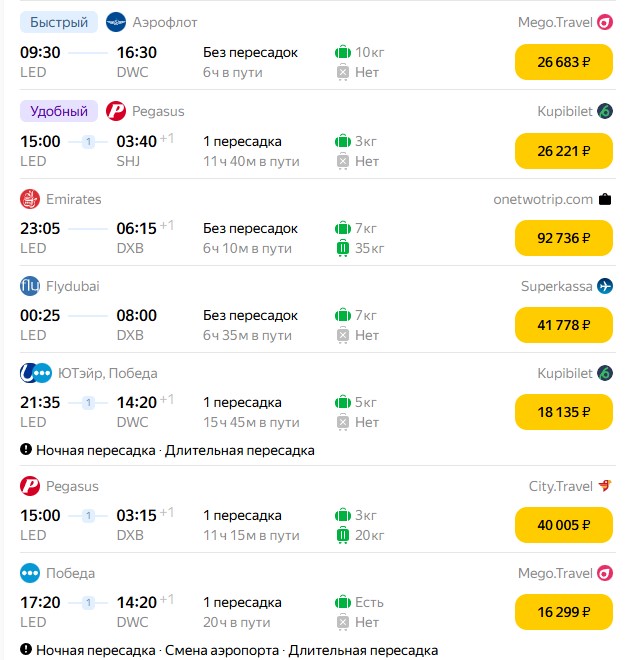Click the Emirates airline logo icon
The height and width of the screenshot is (660, 625).
point(30,199)
